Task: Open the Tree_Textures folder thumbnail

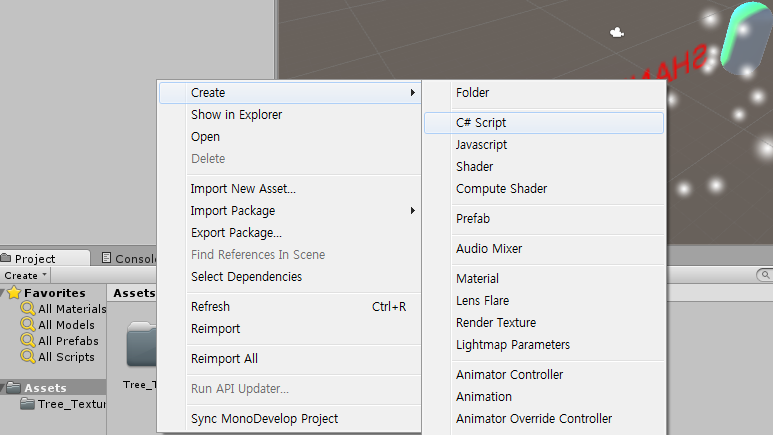Action: click(141, 346)
